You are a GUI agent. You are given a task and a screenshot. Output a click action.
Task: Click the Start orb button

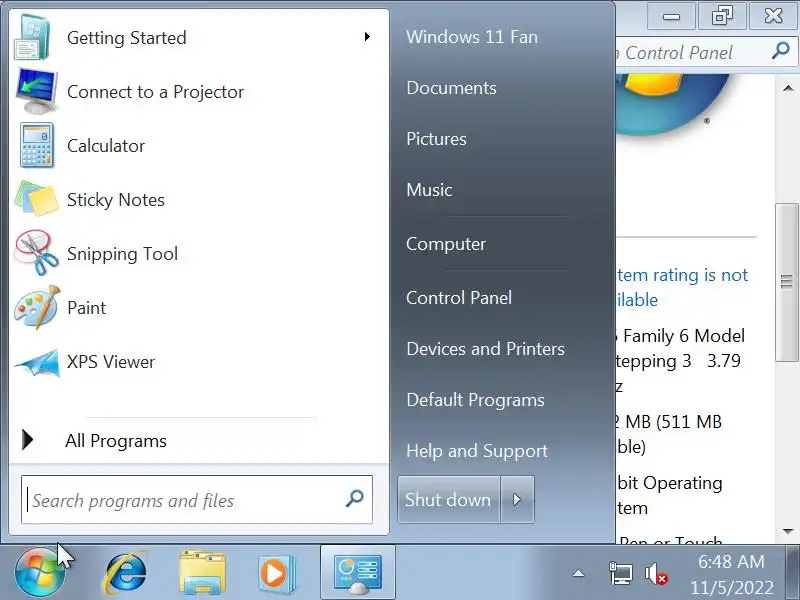(39, 572)
